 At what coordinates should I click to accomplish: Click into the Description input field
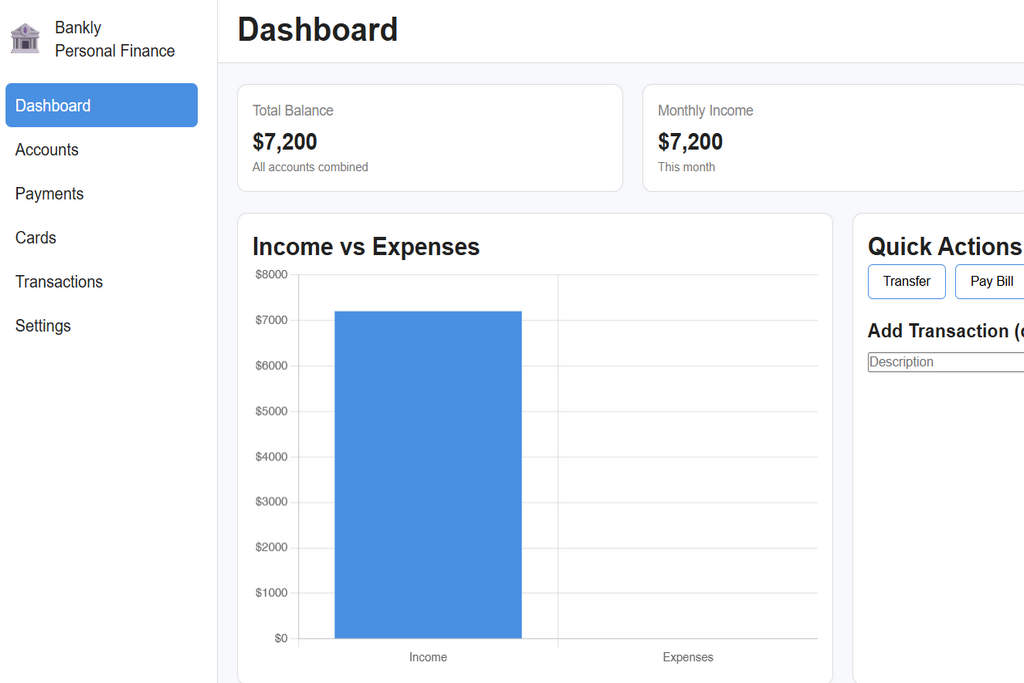point(945,361)
